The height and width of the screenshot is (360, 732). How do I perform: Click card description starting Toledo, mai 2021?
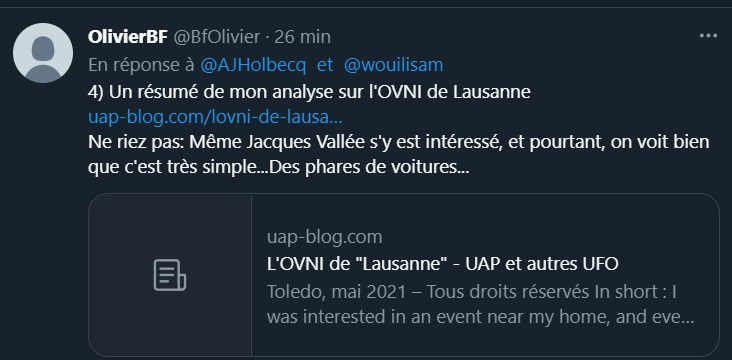[x=472, y=292]
